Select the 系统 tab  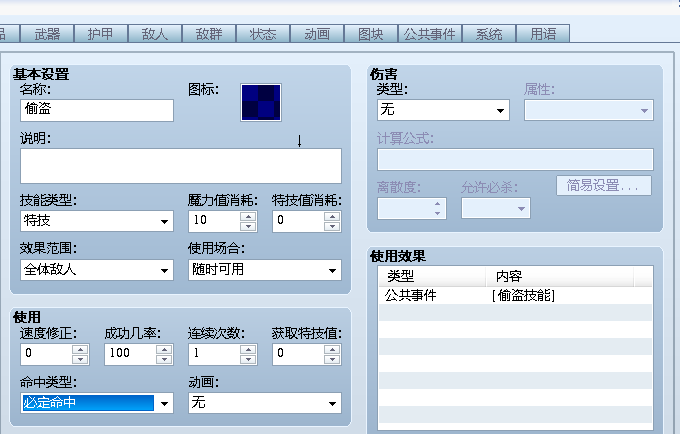(x=489, y=34)
